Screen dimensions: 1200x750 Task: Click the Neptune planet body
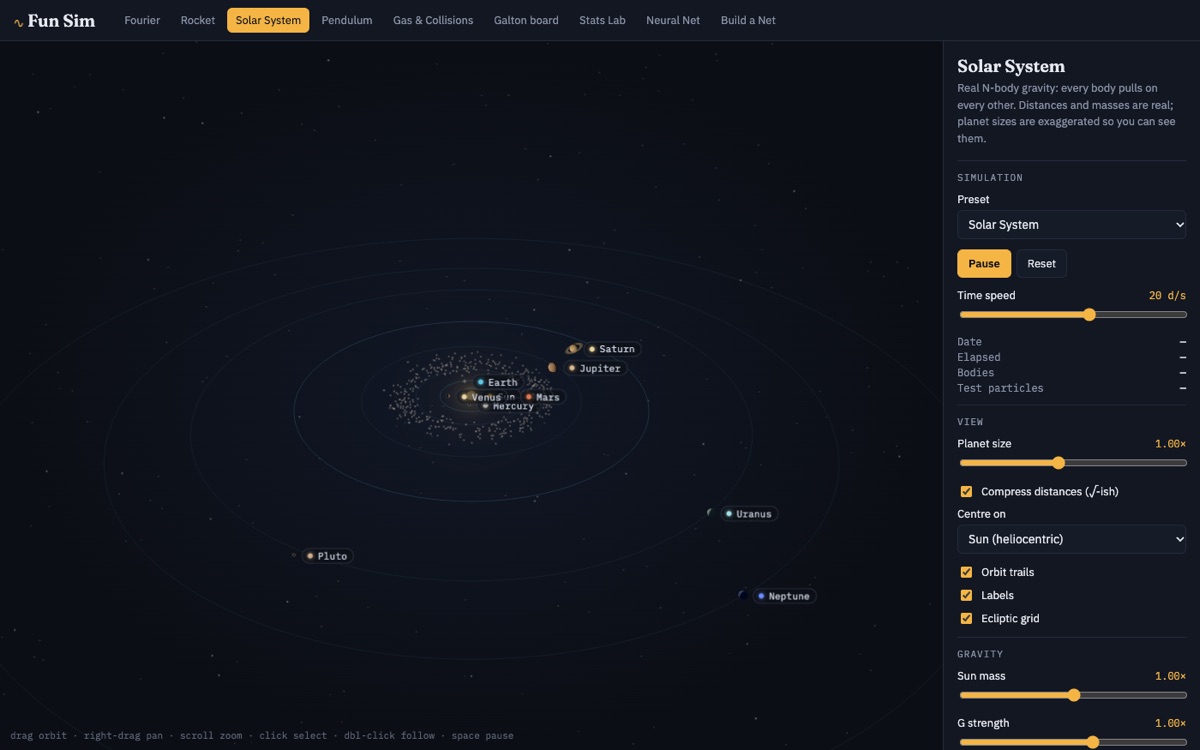pos(743,595)
